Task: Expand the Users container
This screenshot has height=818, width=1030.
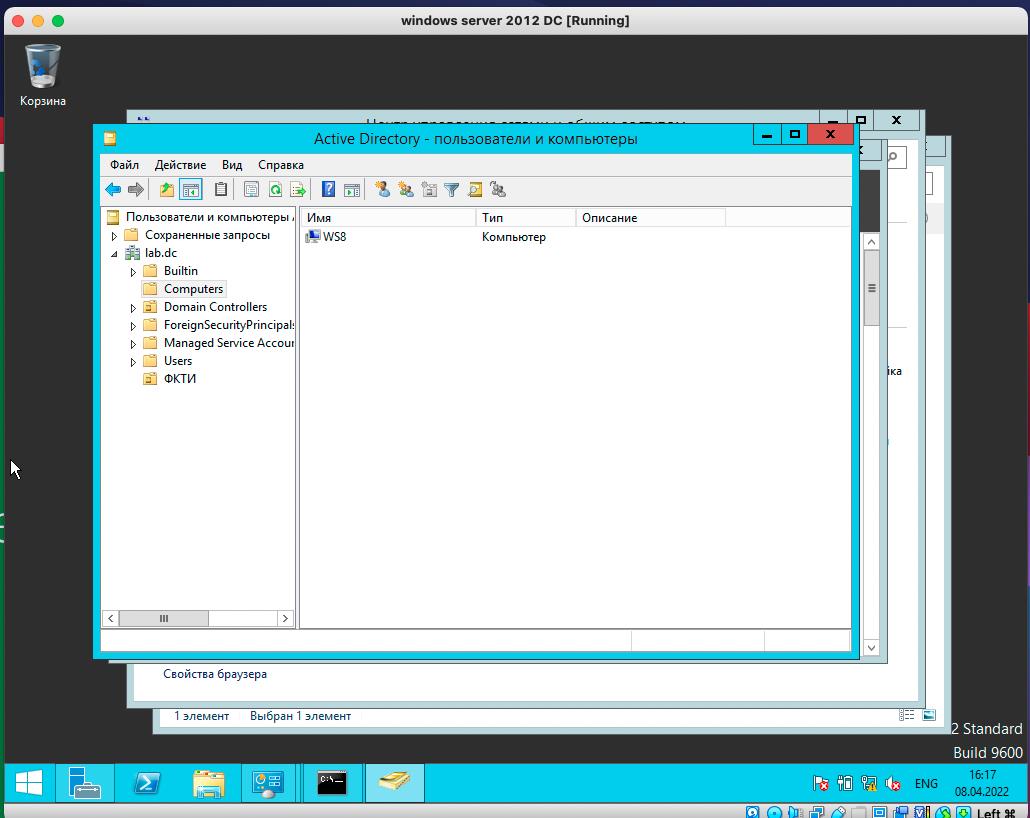Action: 133,361
